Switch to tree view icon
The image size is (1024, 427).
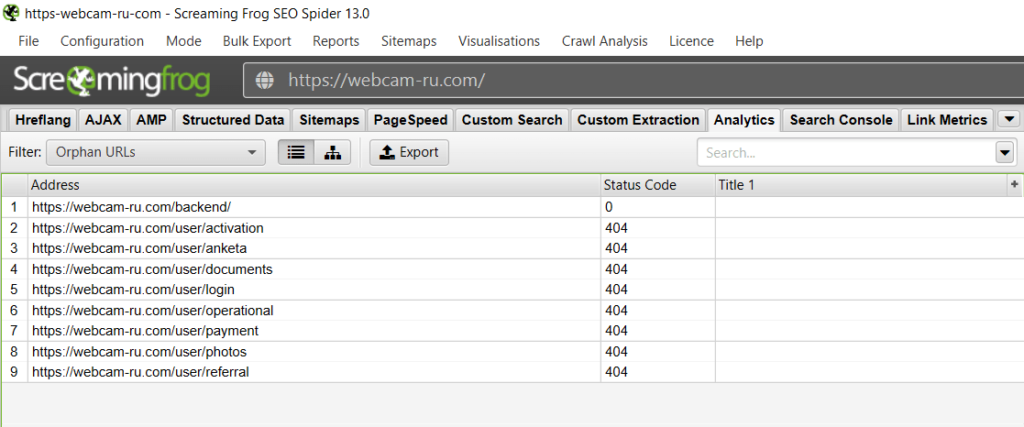pyautogui.click(x=333, y=153)
